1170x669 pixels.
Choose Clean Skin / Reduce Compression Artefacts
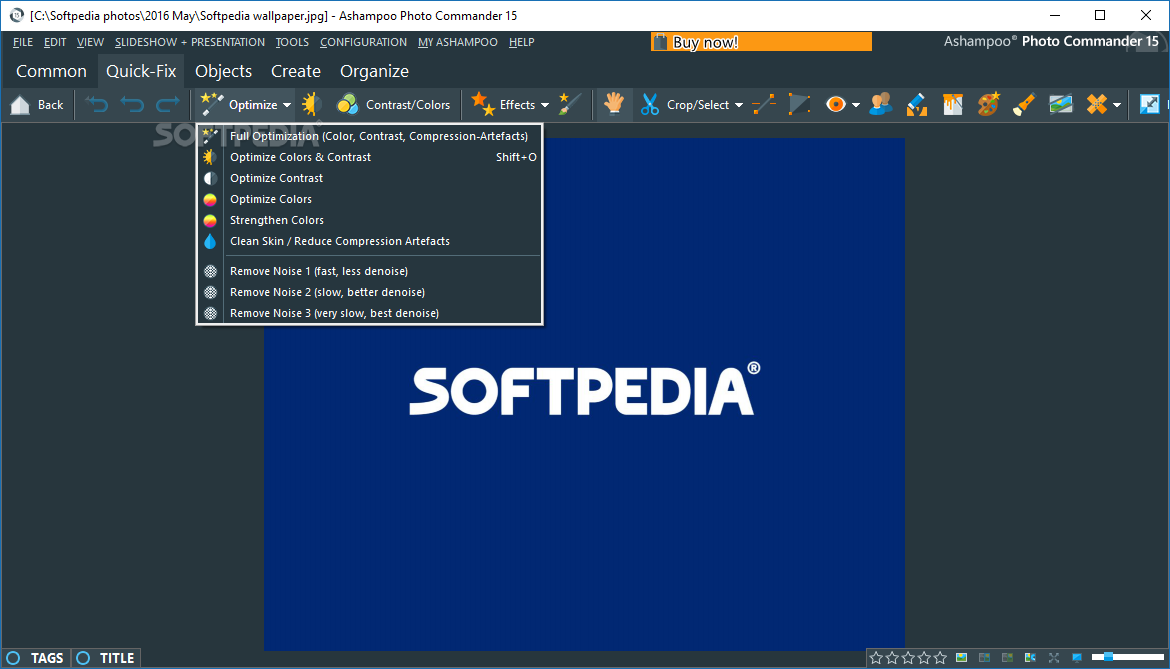coord(369,241)
